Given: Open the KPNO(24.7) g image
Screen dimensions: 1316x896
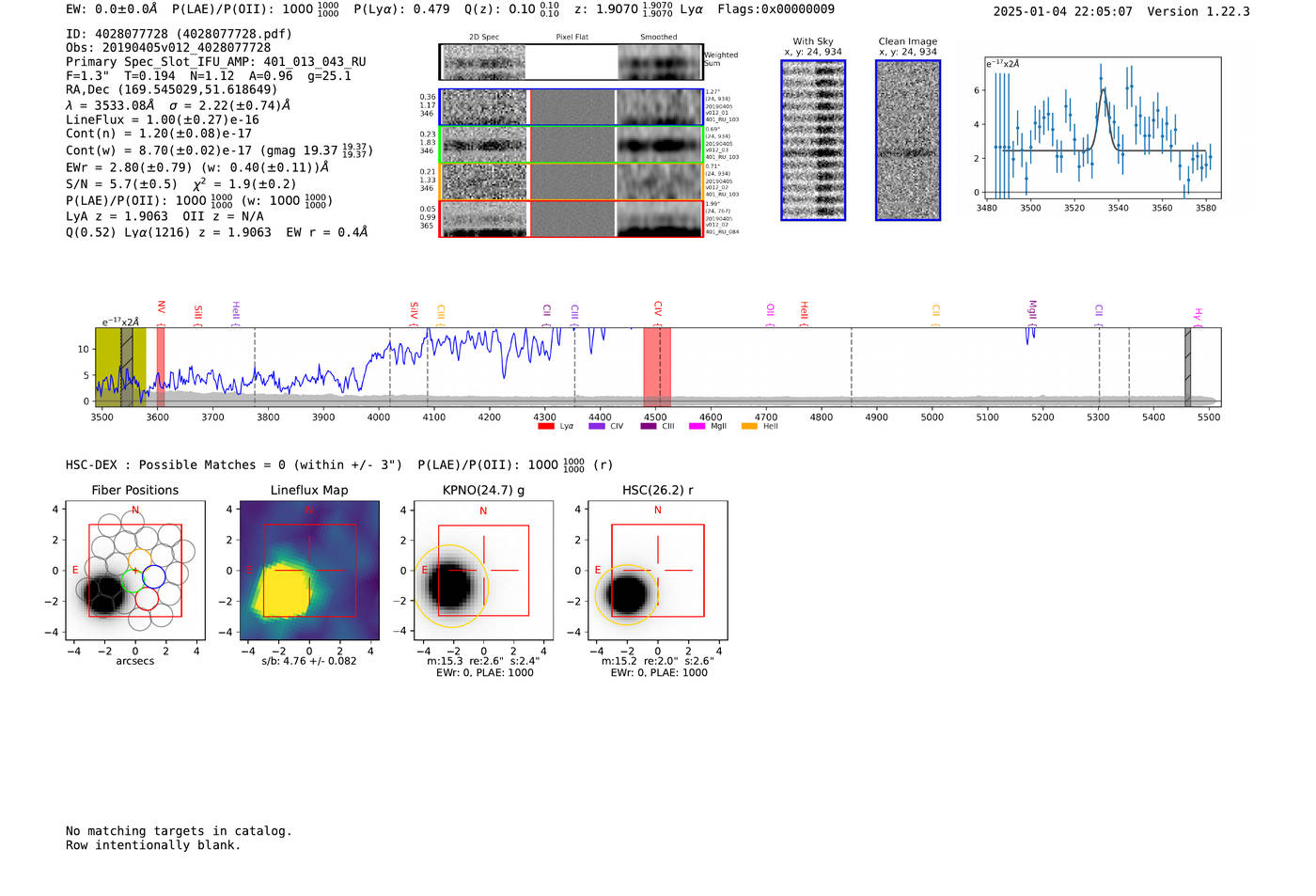Looking at the screenshot, I should click(483, 570).
